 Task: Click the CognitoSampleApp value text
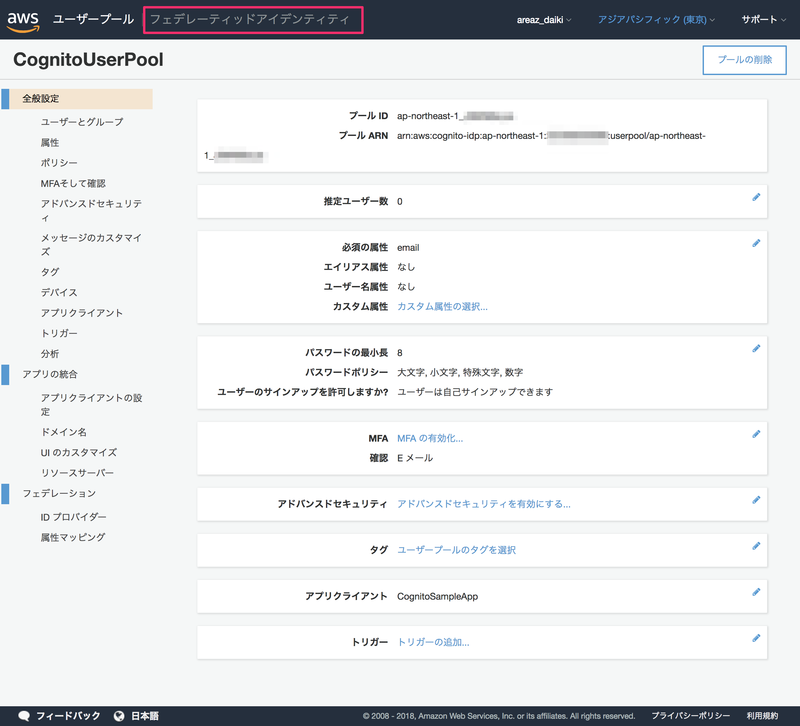(437, 596)
